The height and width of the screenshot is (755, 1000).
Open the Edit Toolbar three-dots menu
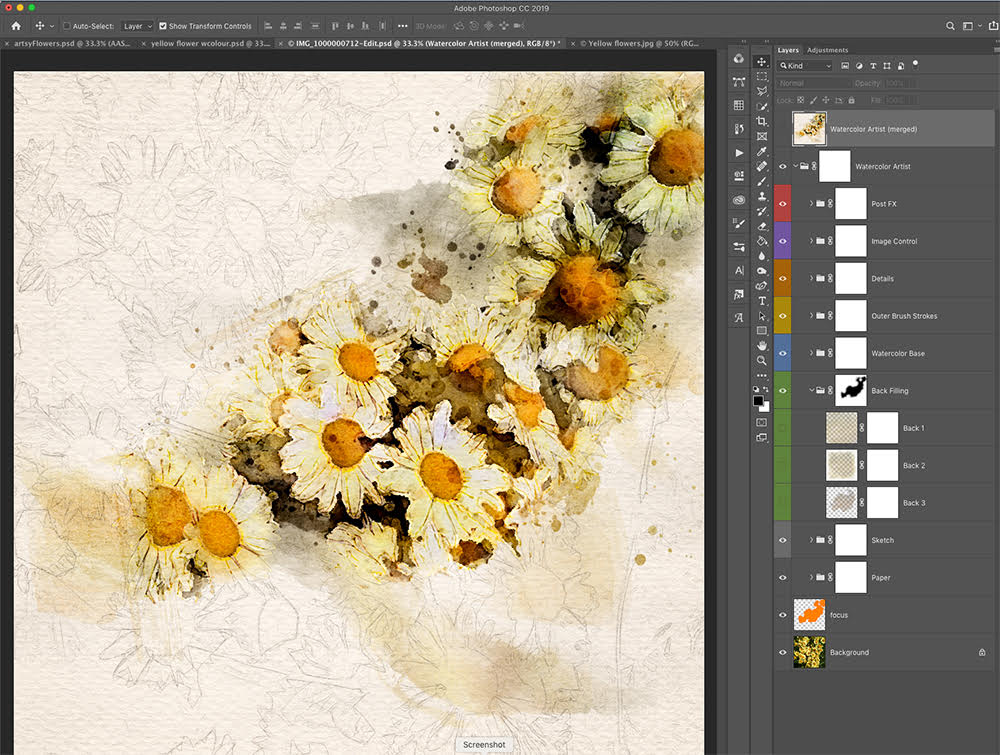pyautogui.click(x=761, y=376)
